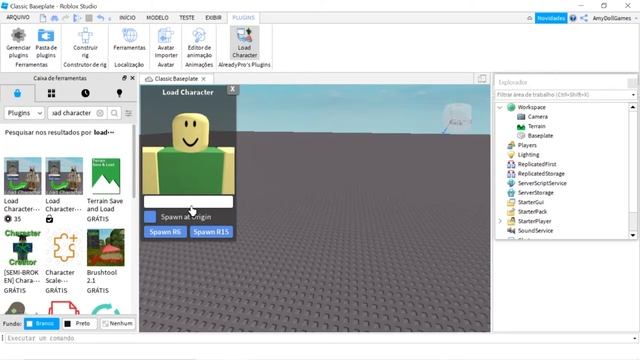Open the marketplace bag tab in toolbox
Screen dimensions: 640x360
coord(18,93)
